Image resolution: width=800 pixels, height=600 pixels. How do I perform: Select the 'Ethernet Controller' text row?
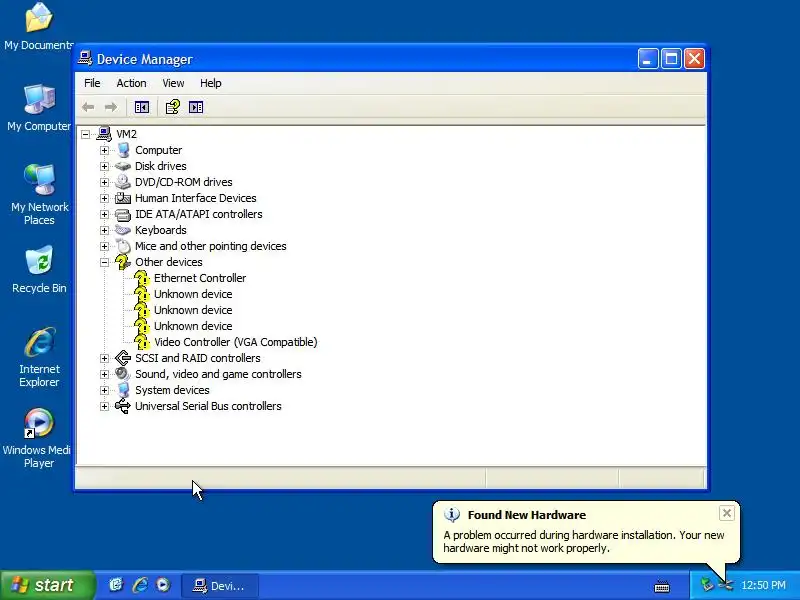point(200,278)
